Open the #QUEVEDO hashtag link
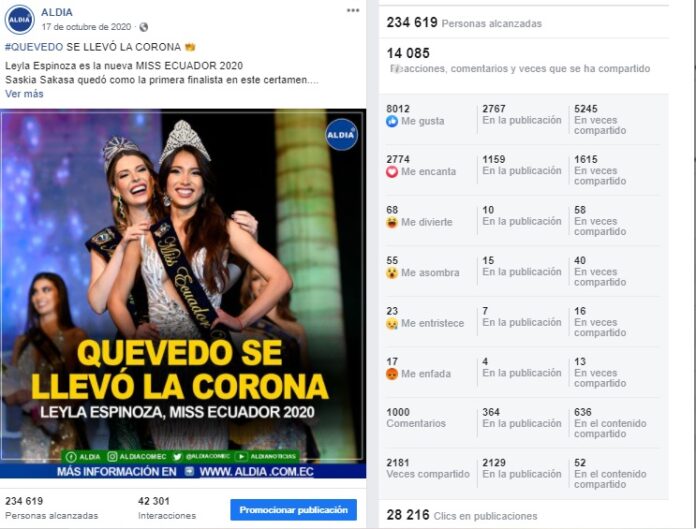The image size is (696, 529). click(x=34, y=47)
